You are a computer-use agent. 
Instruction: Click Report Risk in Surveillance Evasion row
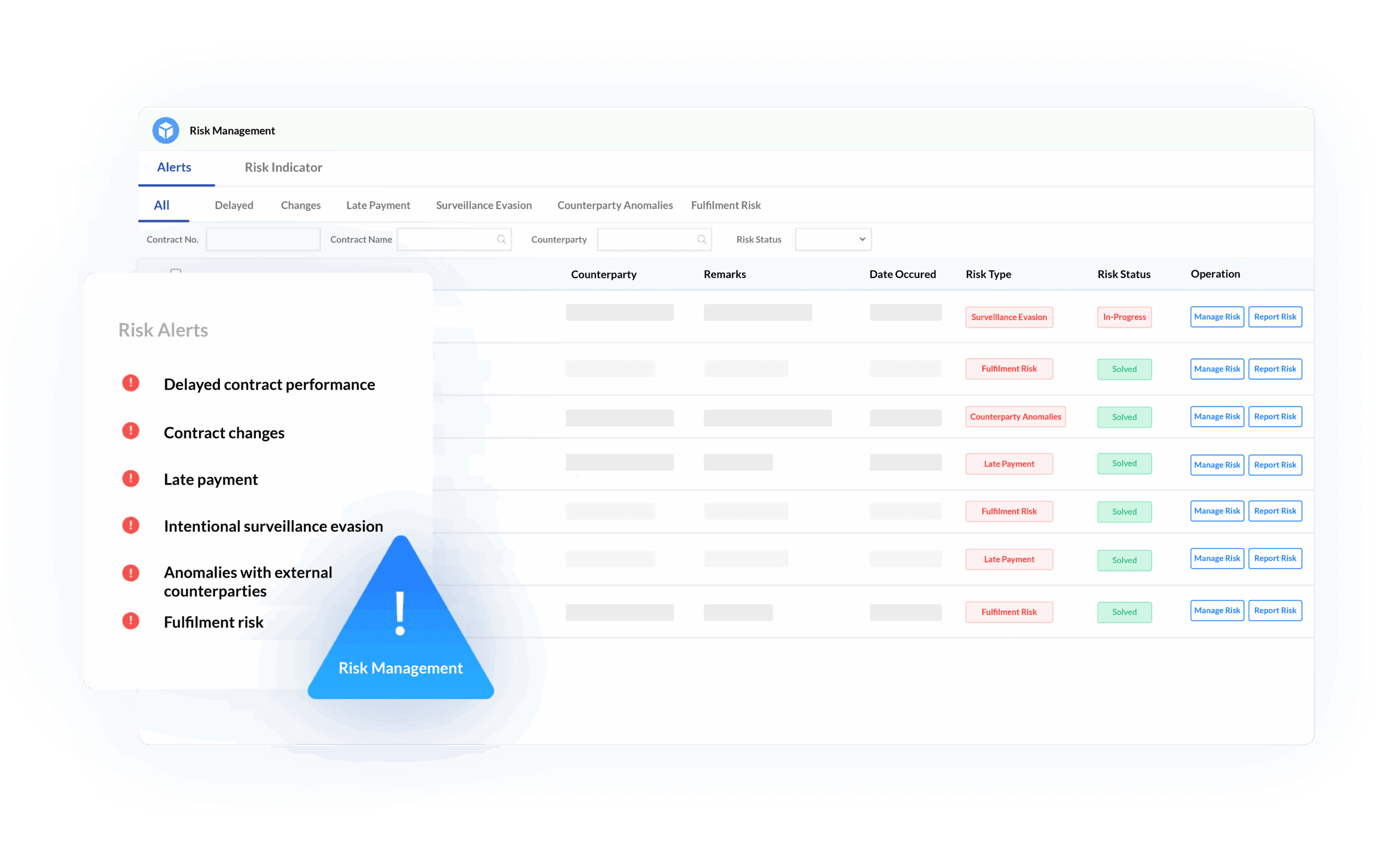point(1275,317)
